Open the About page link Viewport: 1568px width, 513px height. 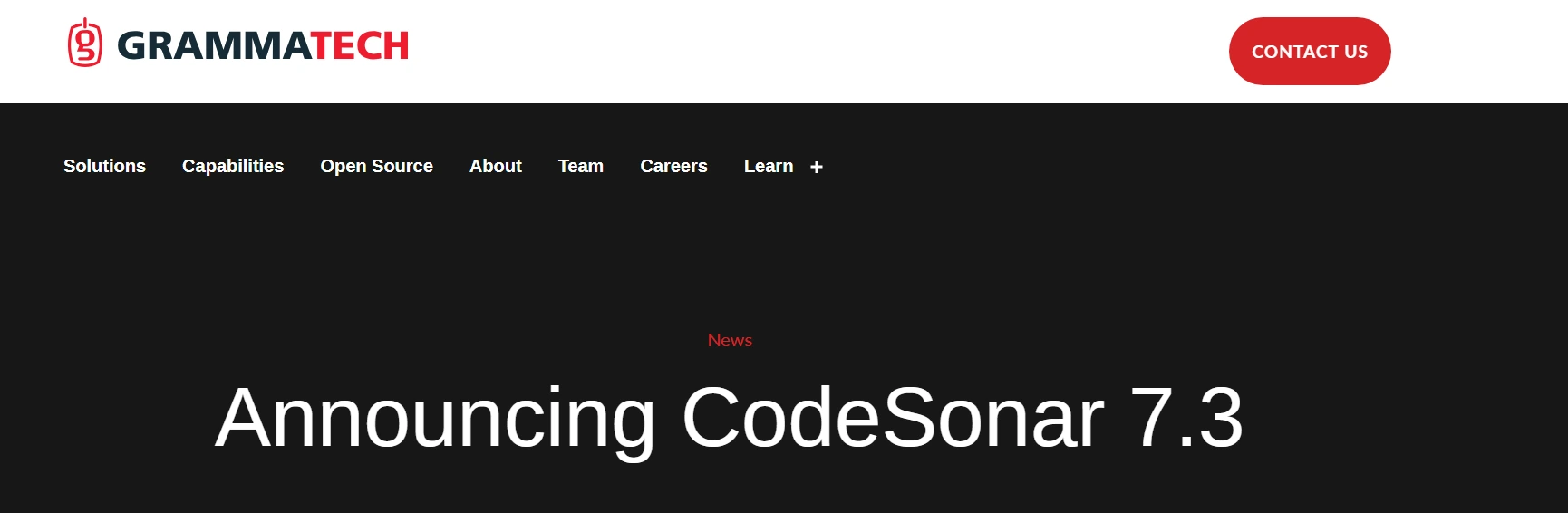pyautogui.click(x=495, y=166)
